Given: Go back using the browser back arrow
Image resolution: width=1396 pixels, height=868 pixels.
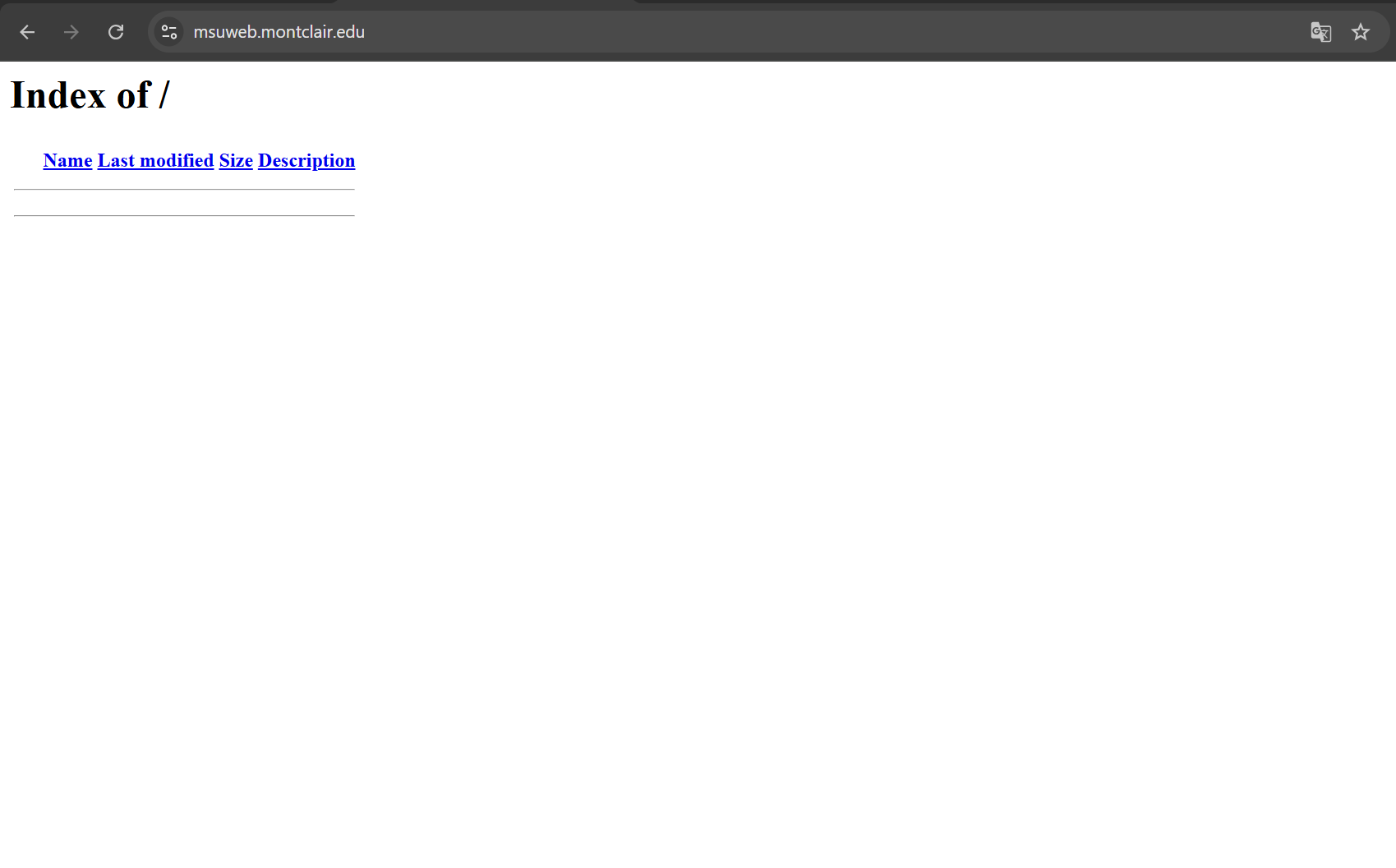Looking at the screenshot, I should point(27,32).
